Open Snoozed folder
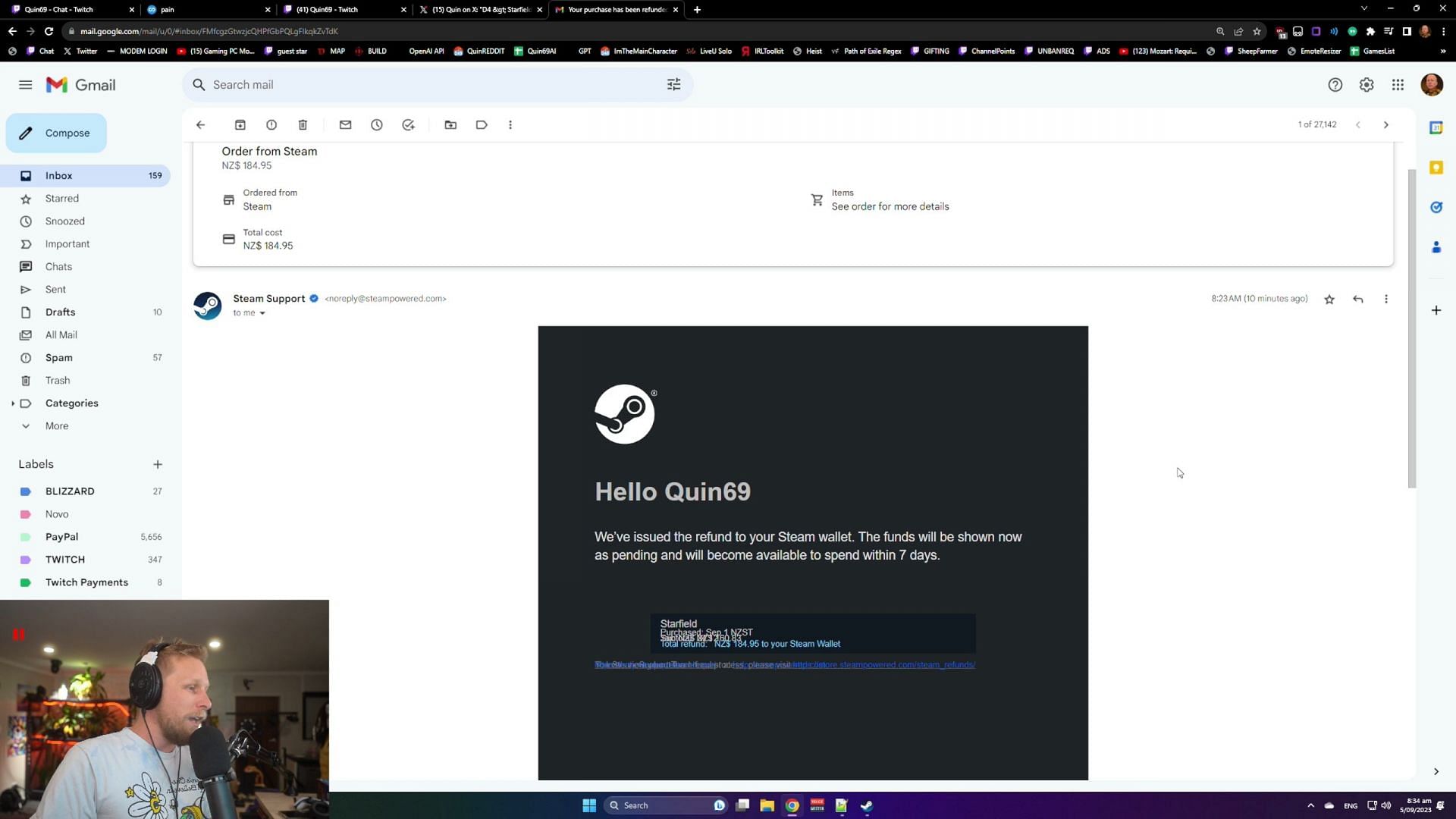 pos(85,221)
